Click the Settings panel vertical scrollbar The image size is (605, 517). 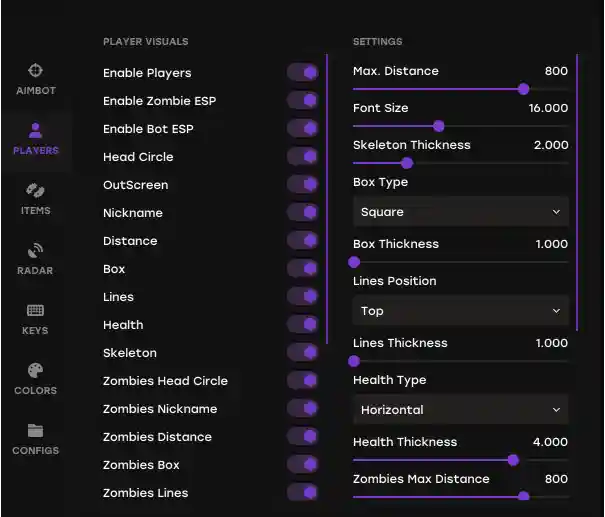(x=577, y=193)
